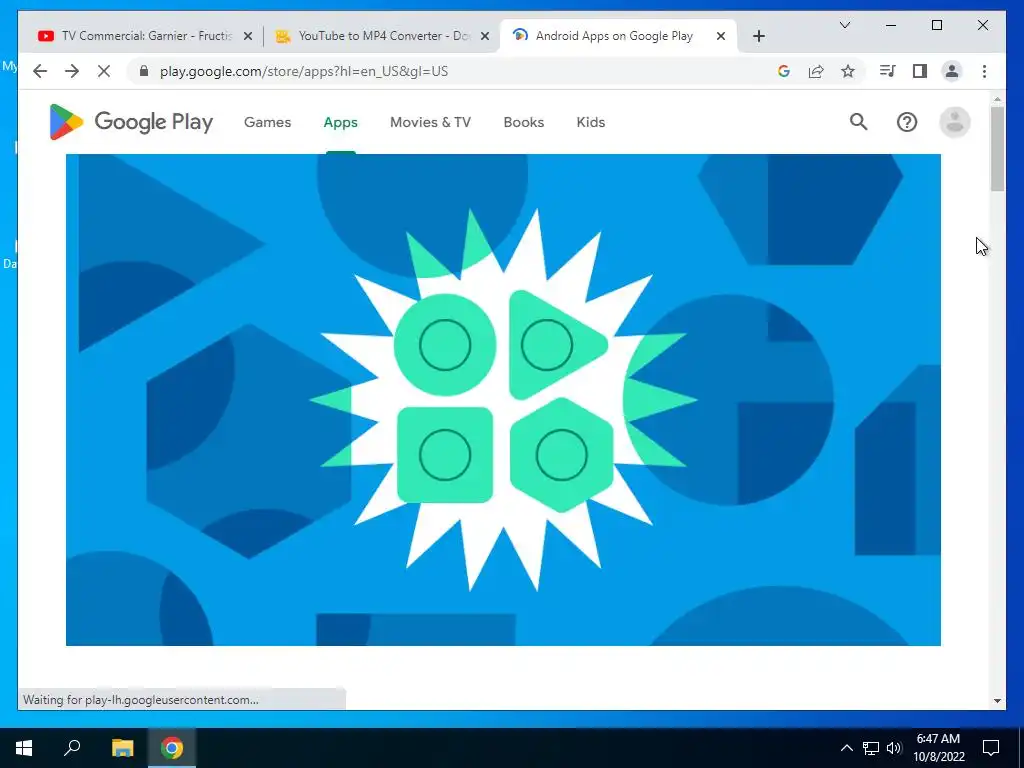Open Chrome three-dot menu
Image resolution: width=1024 pixels, height=768 pixels.
click(x=984, y=71)
